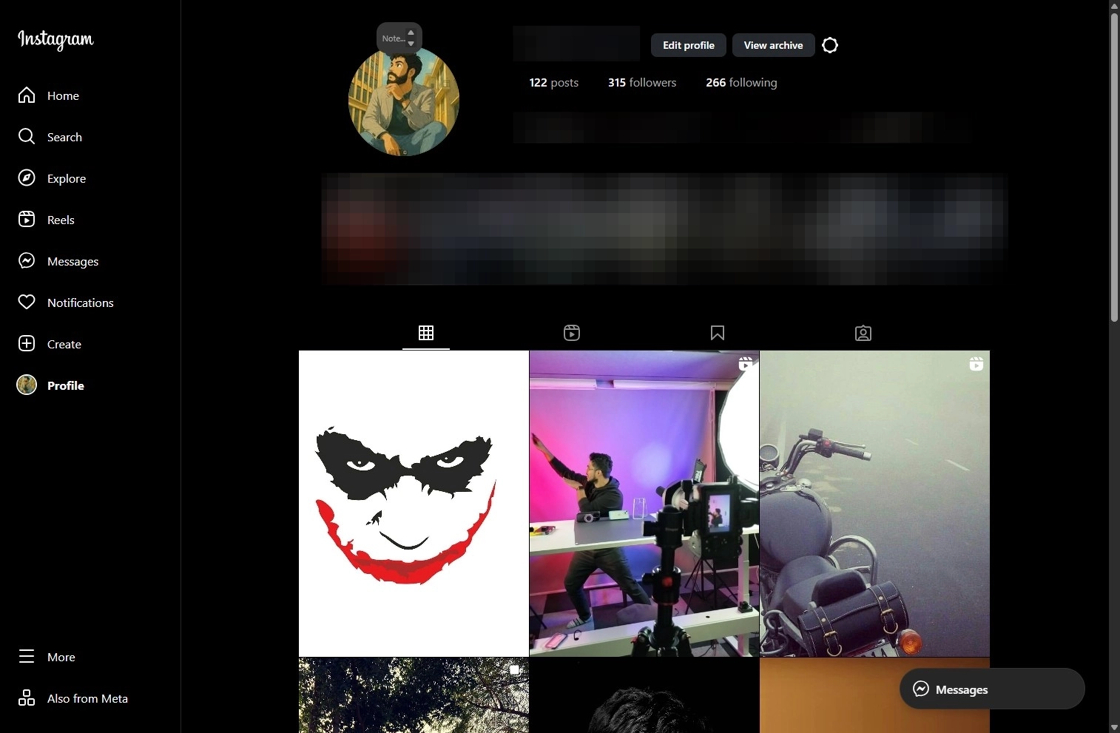Switch to the Reels tab on the profile
The height and width of the screenshot is (733, 1120).
[x=571, y=333]
